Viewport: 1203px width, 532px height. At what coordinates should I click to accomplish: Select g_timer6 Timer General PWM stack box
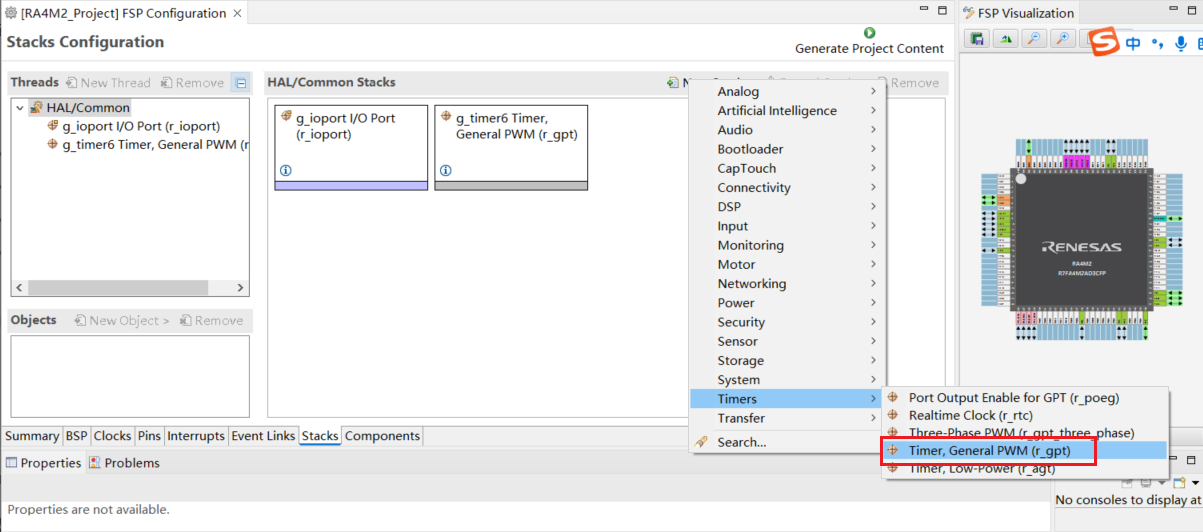(x=511, y=147)
